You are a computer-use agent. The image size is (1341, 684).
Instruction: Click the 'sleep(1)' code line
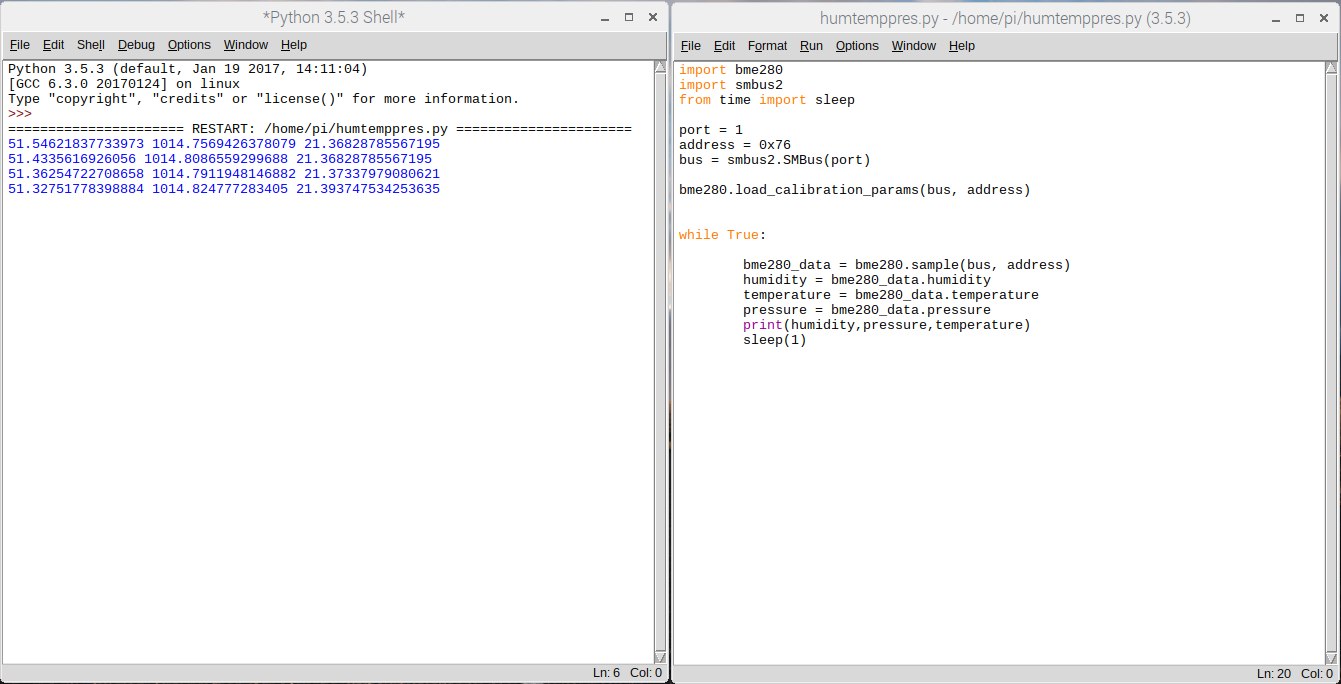[x=775, y=340]
